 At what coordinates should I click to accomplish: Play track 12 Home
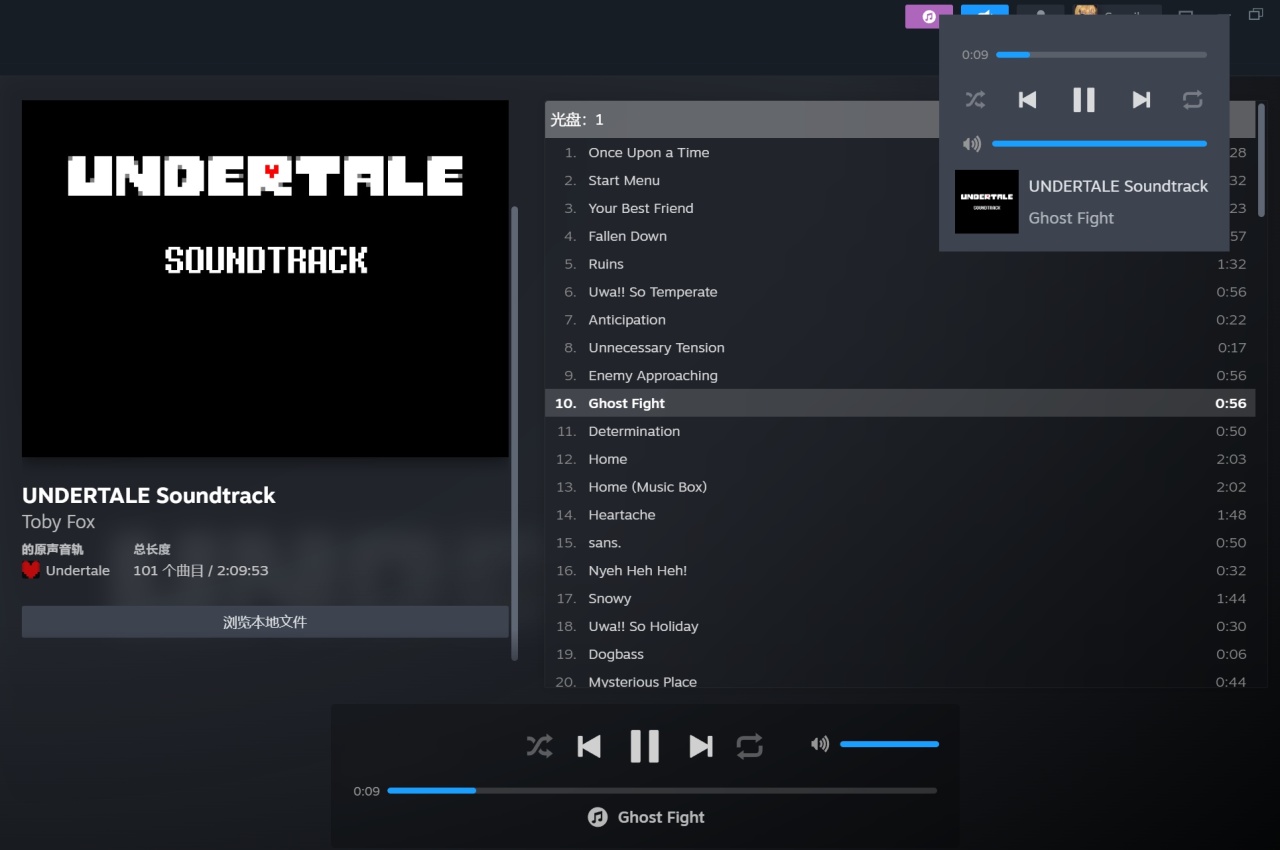900,459
